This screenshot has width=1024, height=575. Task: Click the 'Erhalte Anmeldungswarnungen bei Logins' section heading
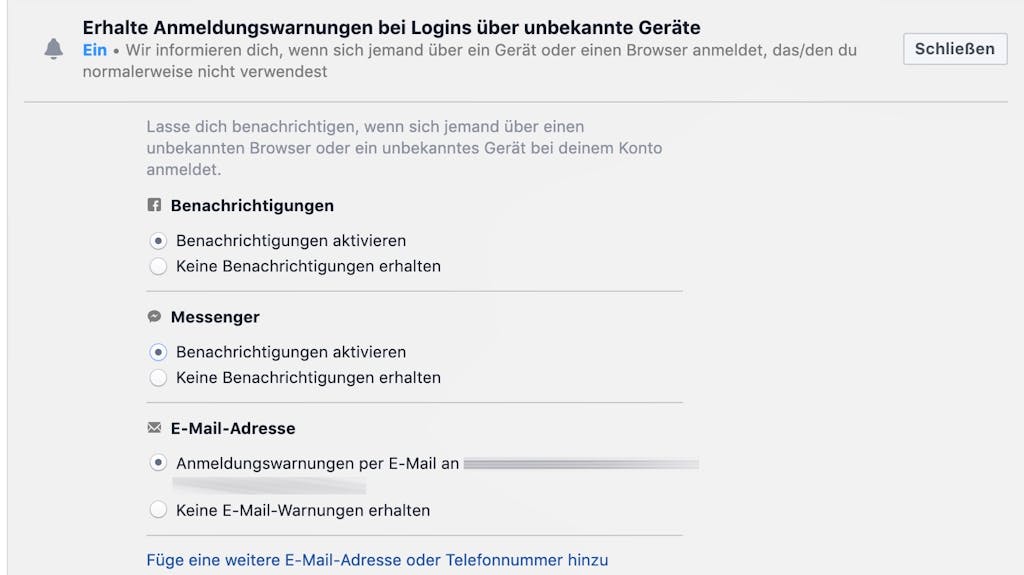pos(391,27)
